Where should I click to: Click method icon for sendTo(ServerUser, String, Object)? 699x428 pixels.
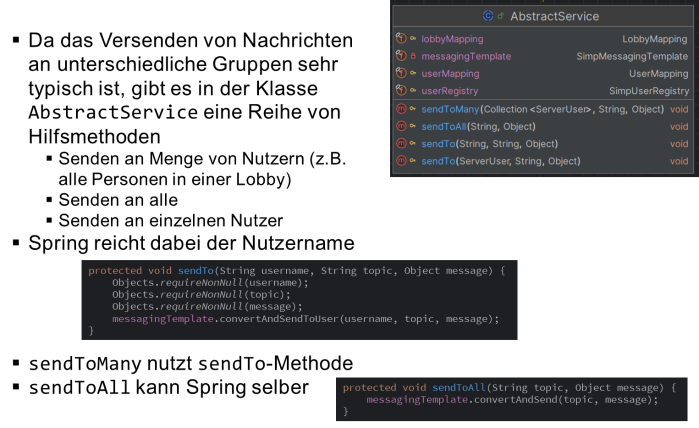400,161
